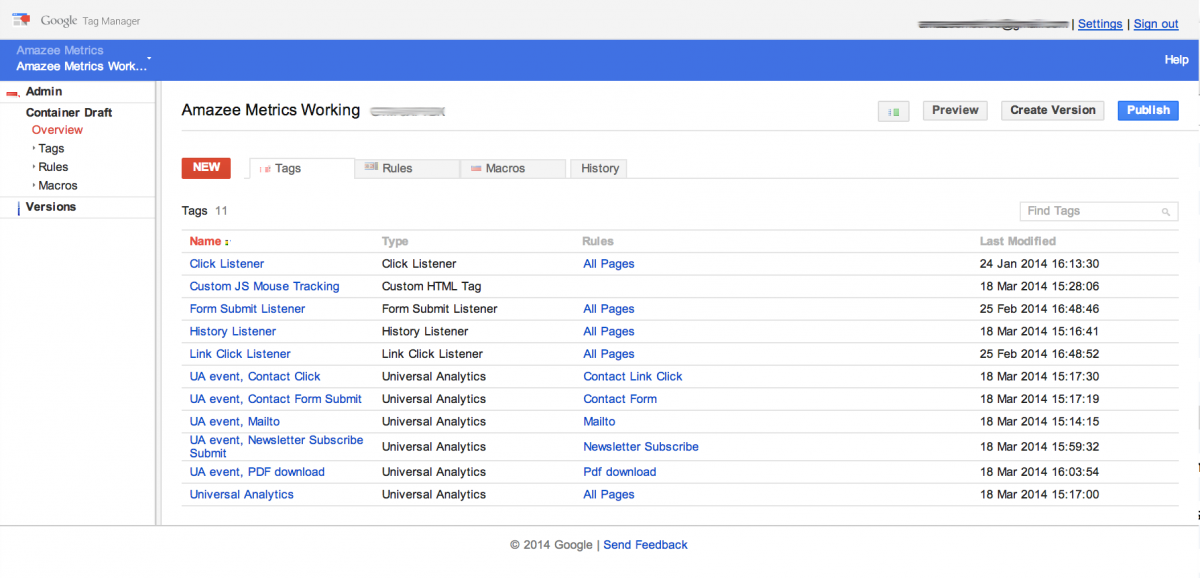Expand the Tags item in sidebar
The image size is (1200, 578).
(x=33, y=149)
